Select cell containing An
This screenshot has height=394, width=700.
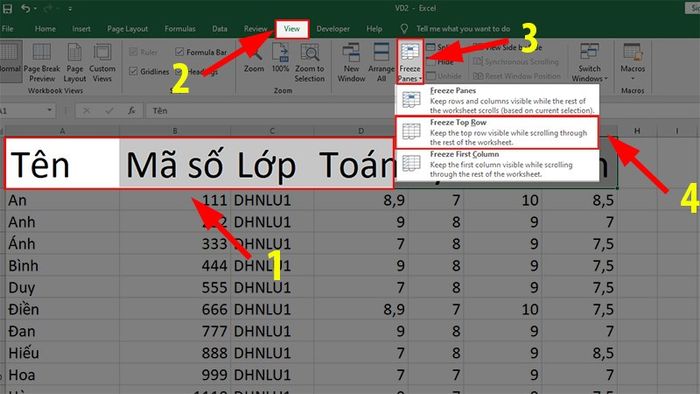coord(62,200)
